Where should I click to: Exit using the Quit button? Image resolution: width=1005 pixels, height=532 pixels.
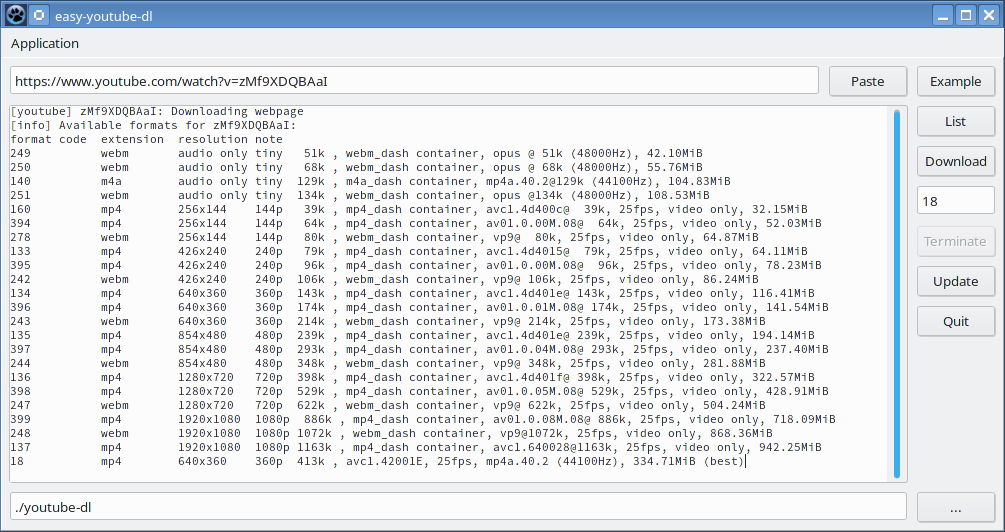click(955, 321)
